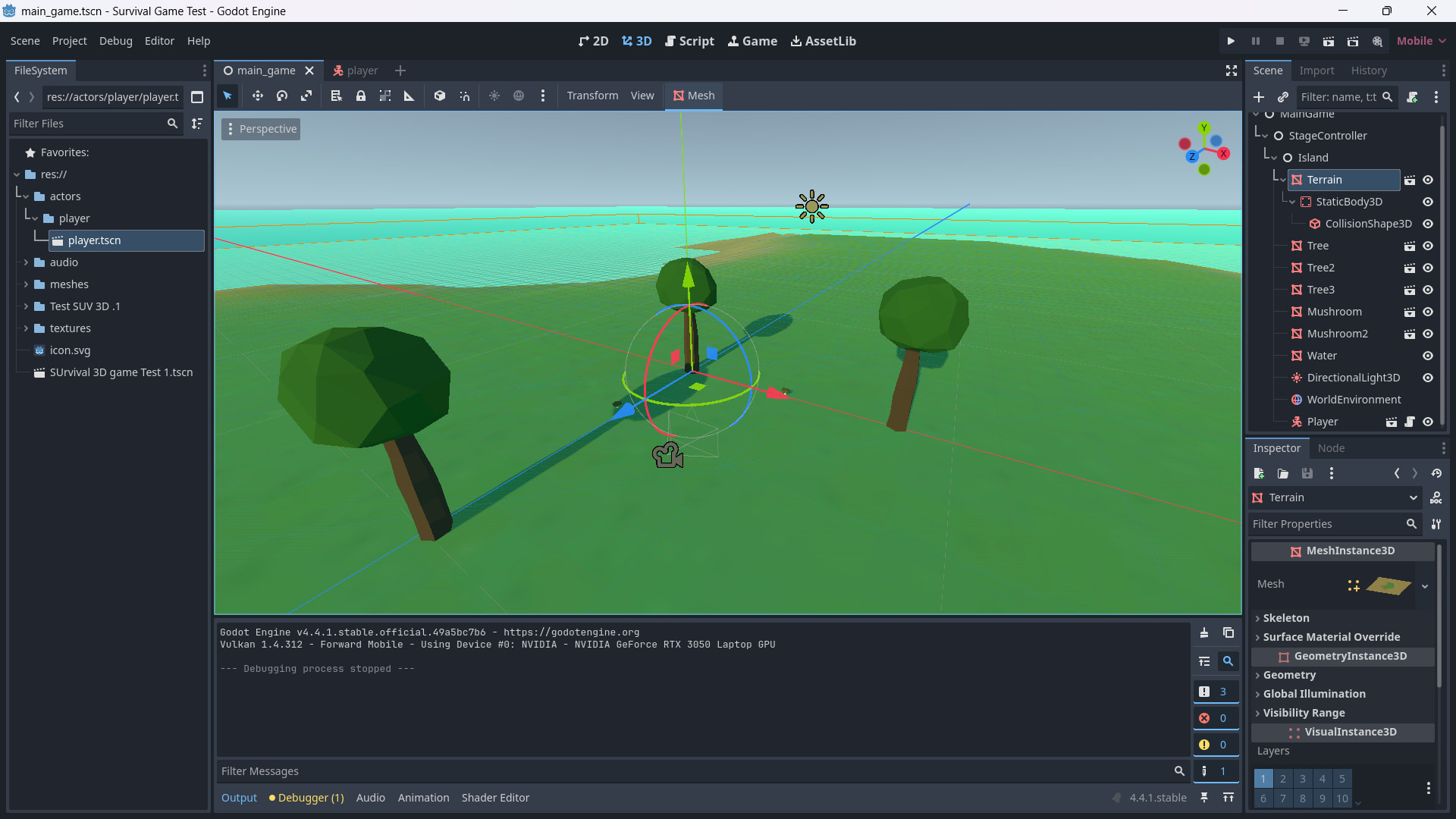Add a new child node
1456x819 pixels.
[x=1259, y=97]
